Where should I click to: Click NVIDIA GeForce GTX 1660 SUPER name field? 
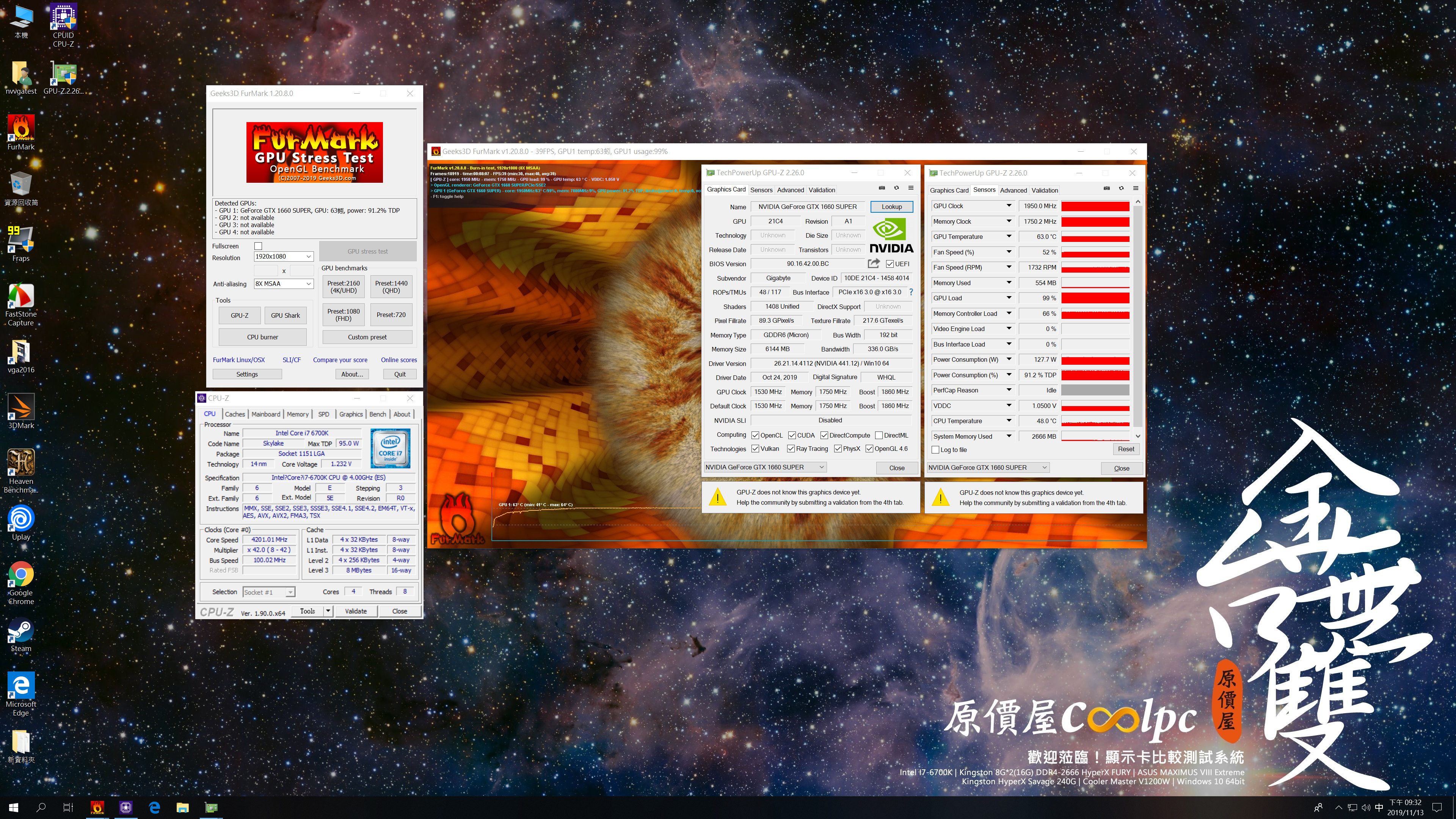tap(807, 207)
